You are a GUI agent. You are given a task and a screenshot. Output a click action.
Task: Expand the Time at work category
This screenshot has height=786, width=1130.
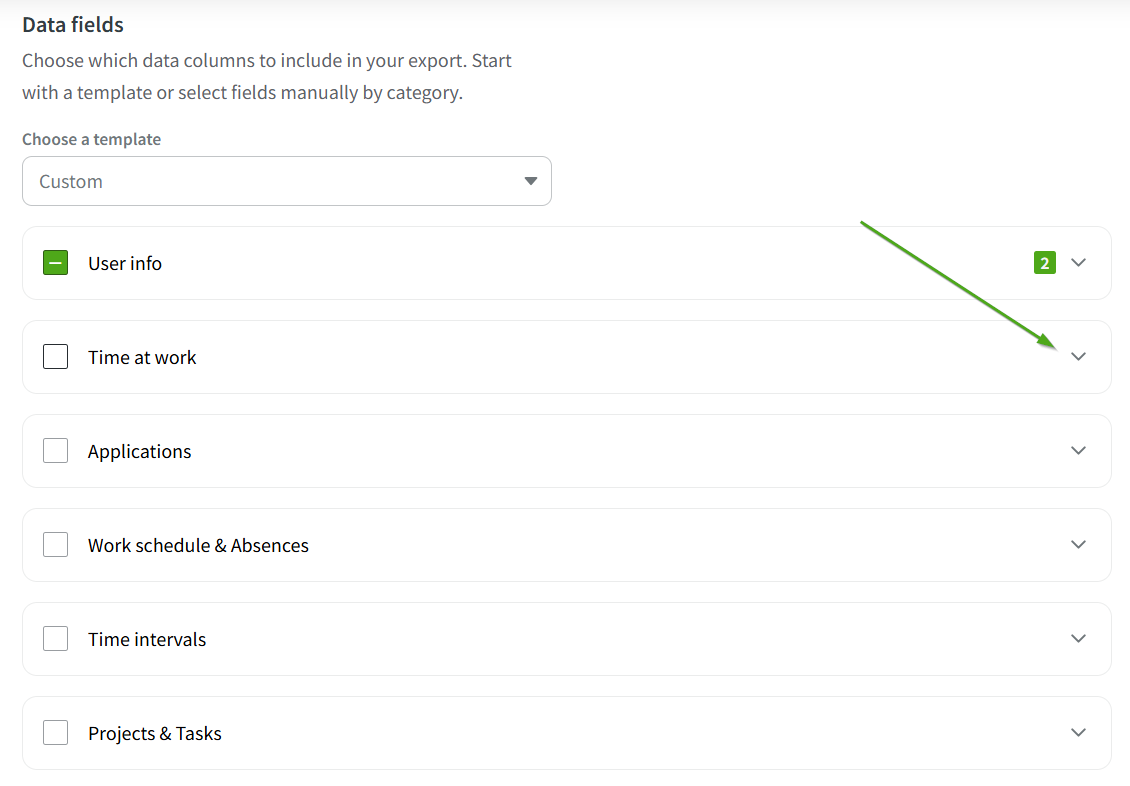tap(1079, 356)
